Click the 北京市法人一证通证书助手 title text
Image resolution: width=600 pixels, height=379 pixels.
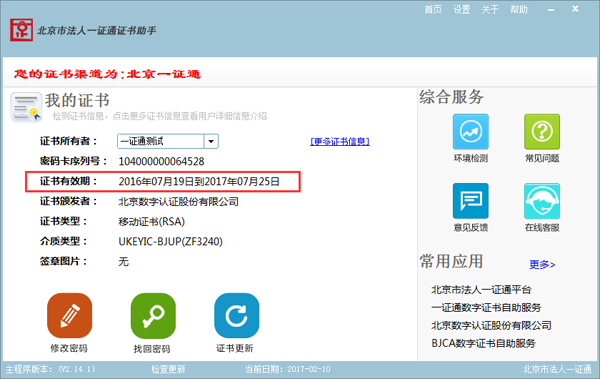(96, 31)
